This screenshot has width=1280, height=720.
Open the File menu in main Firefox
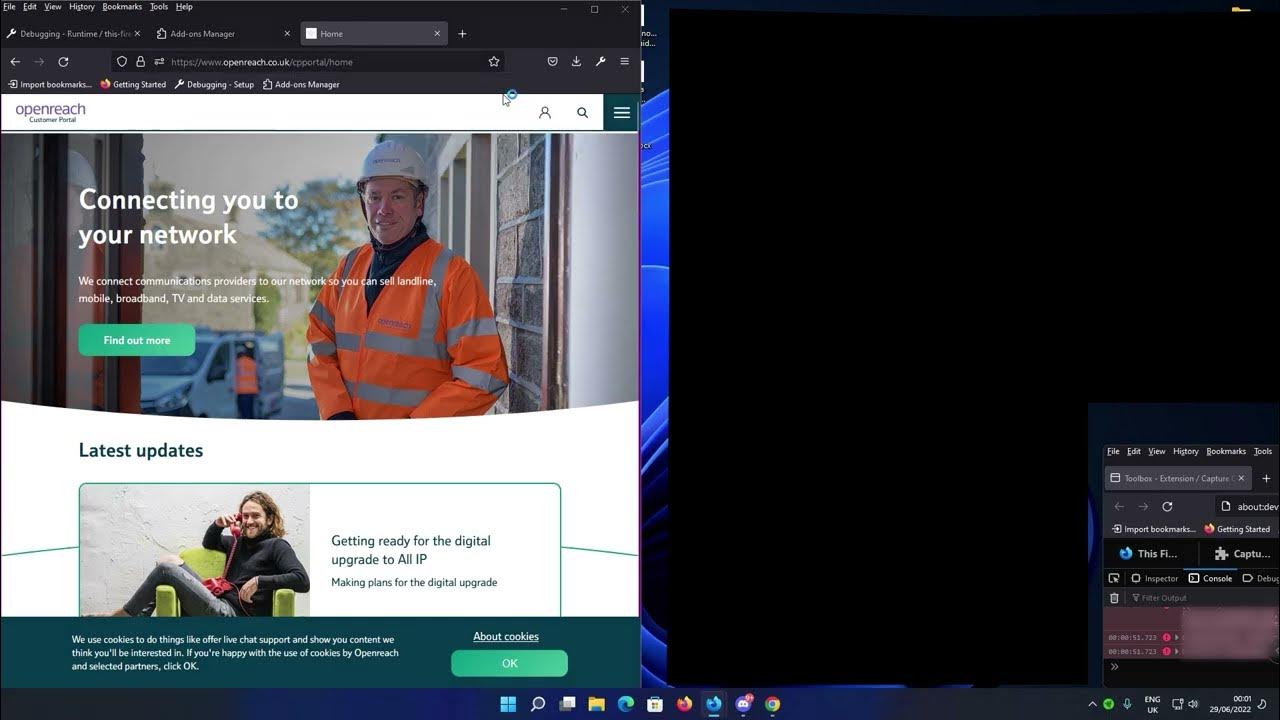(x=9, y=7)
